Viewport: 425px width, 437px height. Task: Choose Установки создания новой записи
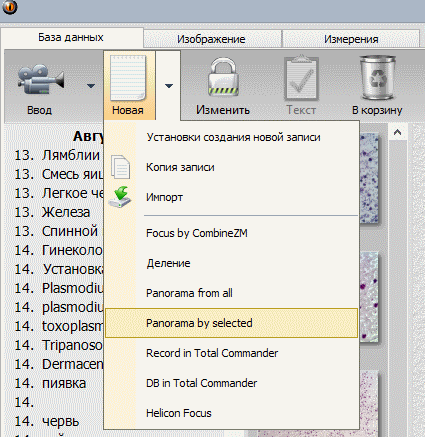231,137
